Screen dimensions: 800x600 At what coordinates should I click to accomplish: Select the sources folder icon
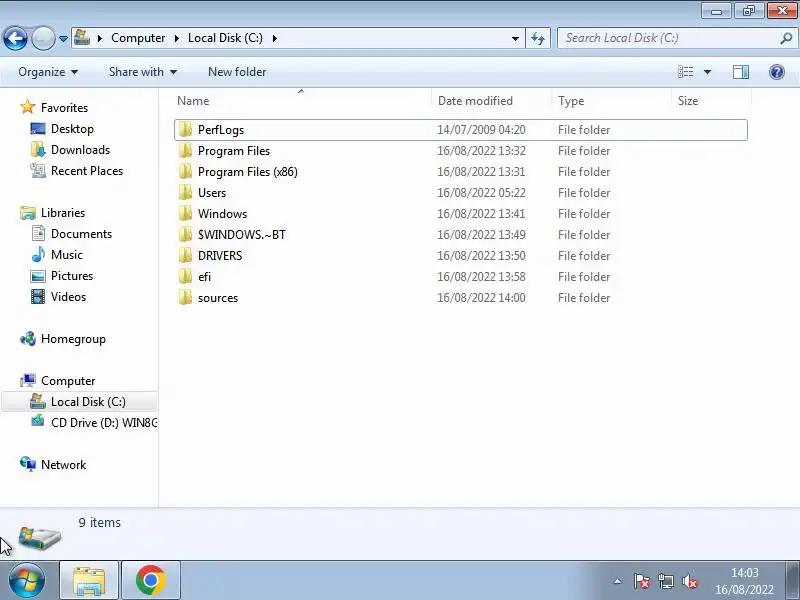[185, 297]
